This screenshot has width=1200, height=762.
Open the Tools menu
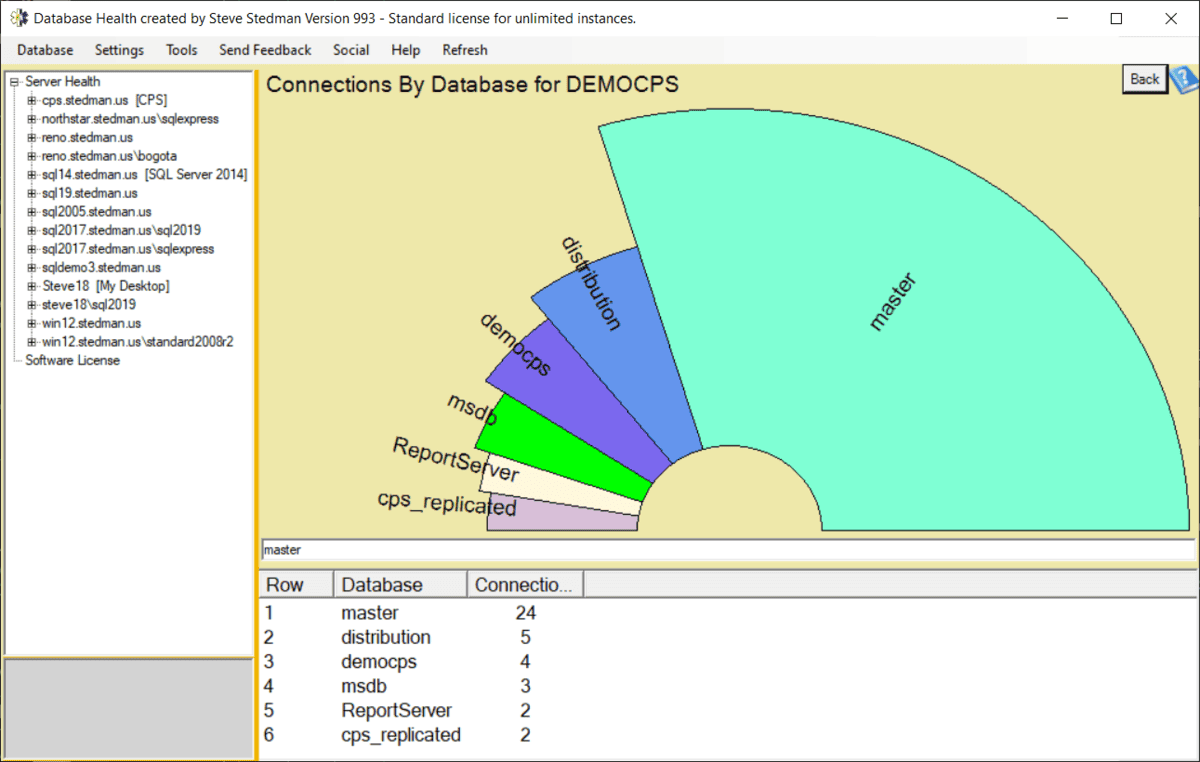[181, 50]
